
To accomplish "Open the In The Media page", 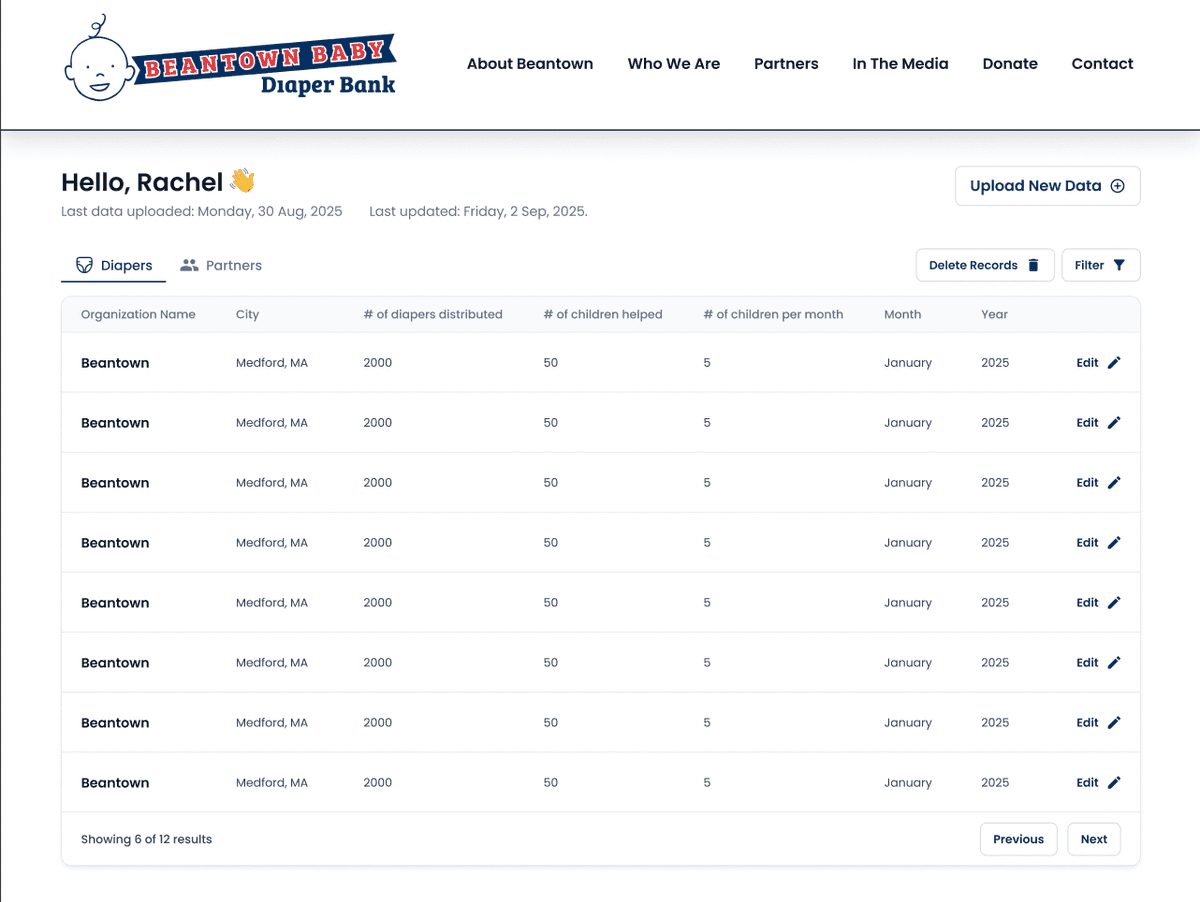I will pyautogui.click(x=900, y=64).
